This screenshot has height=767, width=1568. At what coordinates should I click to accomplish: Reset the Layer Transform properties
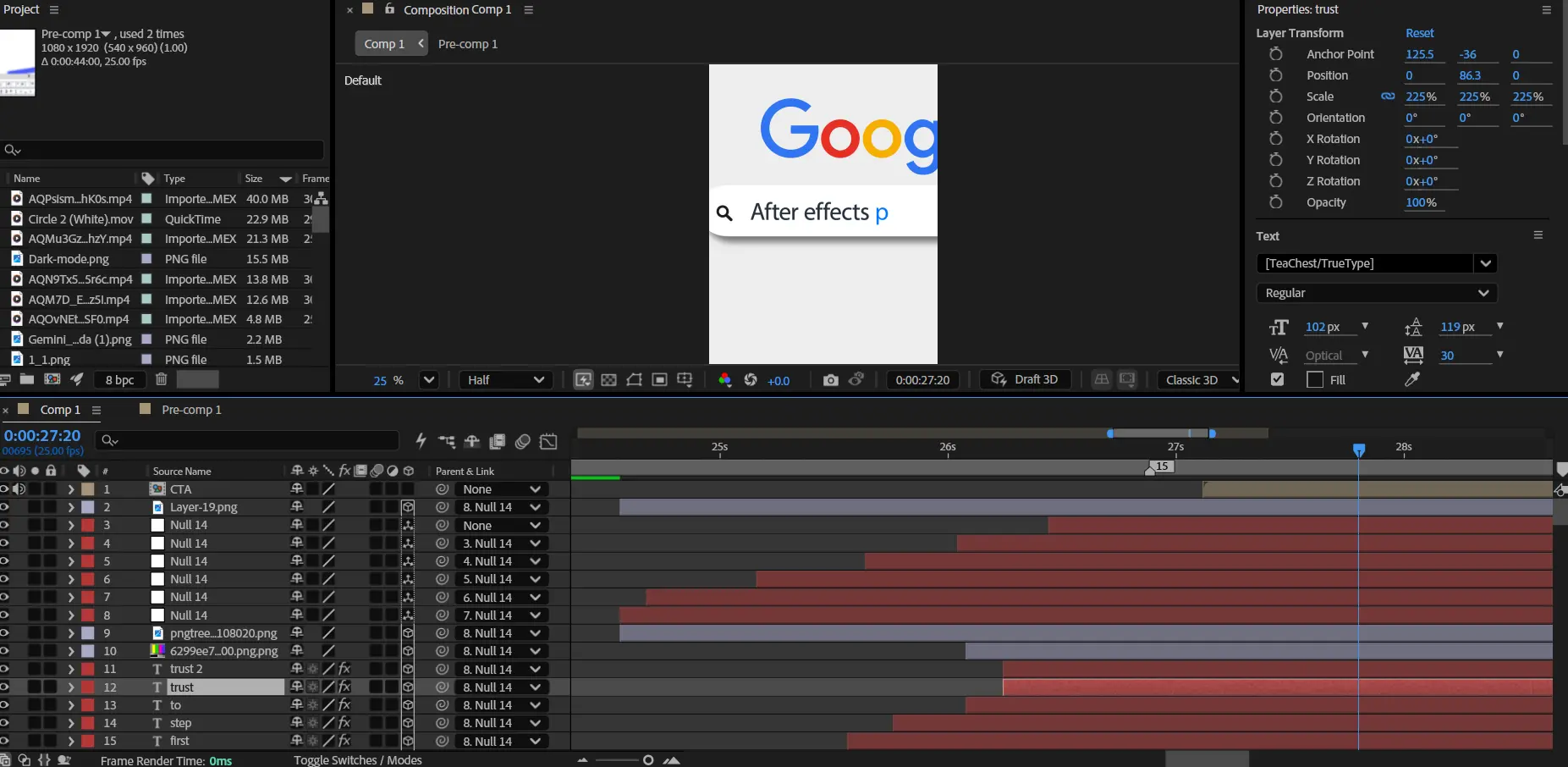[x=1419, y=33]
